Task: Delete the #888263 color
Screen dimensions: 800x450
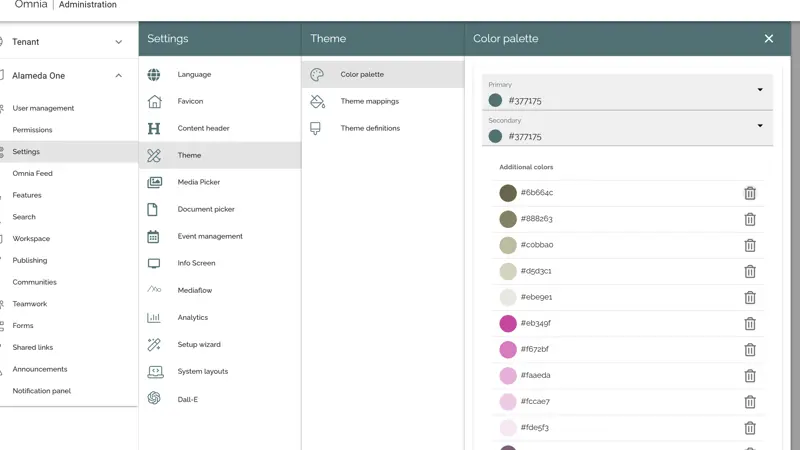Action: 749,219
